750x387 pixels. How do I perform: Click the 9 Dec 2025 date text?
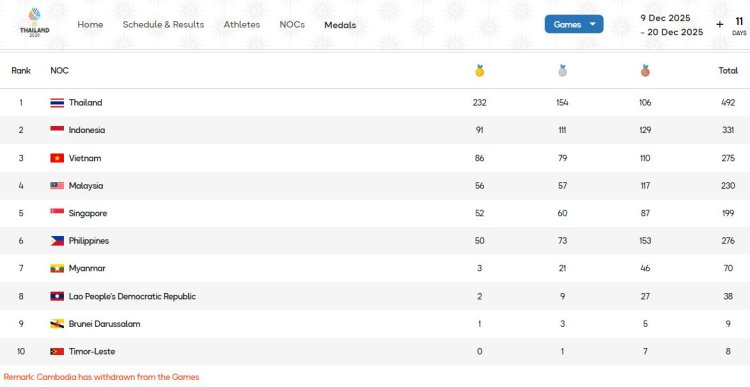pos(665,18)
